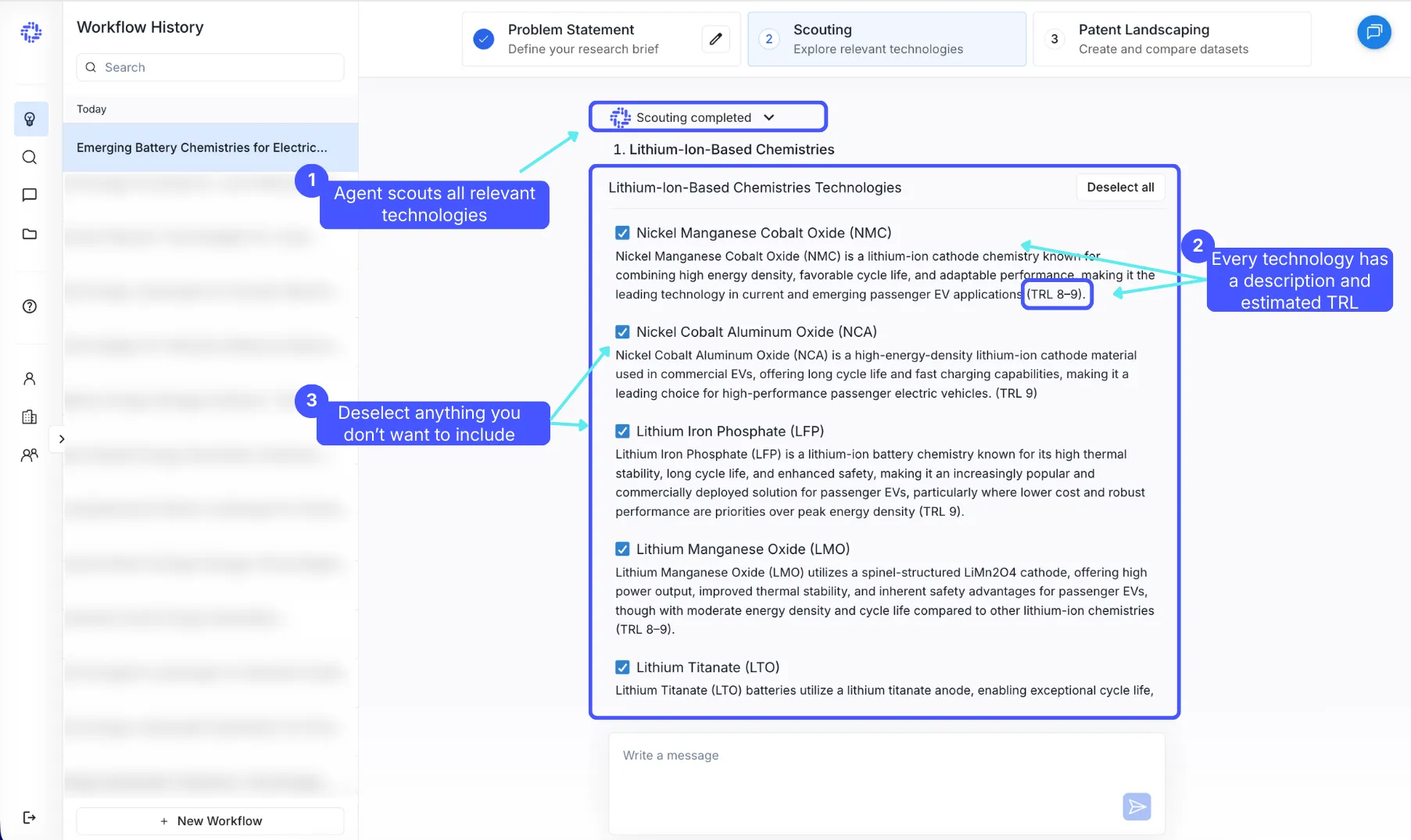Screen dimensions: 1411x840
Task: Click the Today label in history
Action: coord(91,109)
